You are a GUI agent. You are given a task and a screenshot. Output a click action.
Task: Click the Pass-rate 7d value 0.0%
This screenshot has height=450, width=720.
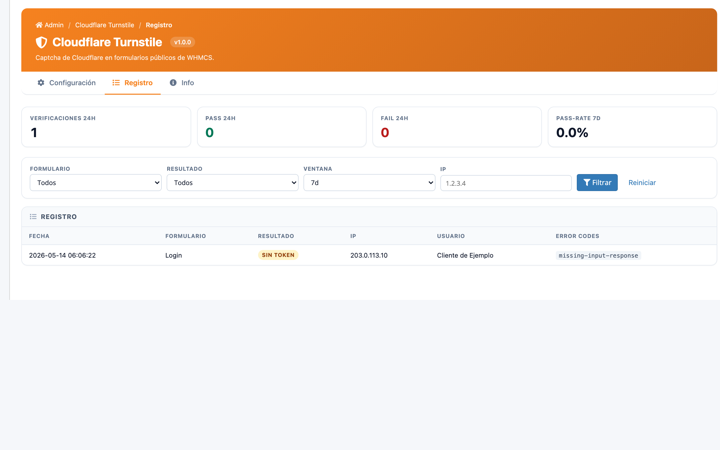pos(572,133)
